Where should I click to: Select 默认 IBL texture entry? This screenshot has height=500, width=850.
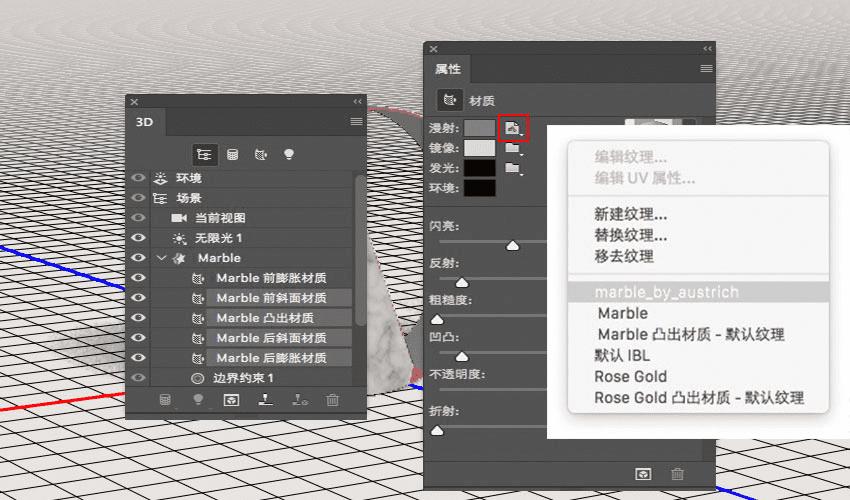pyautogui.click(x=622, y=356)
